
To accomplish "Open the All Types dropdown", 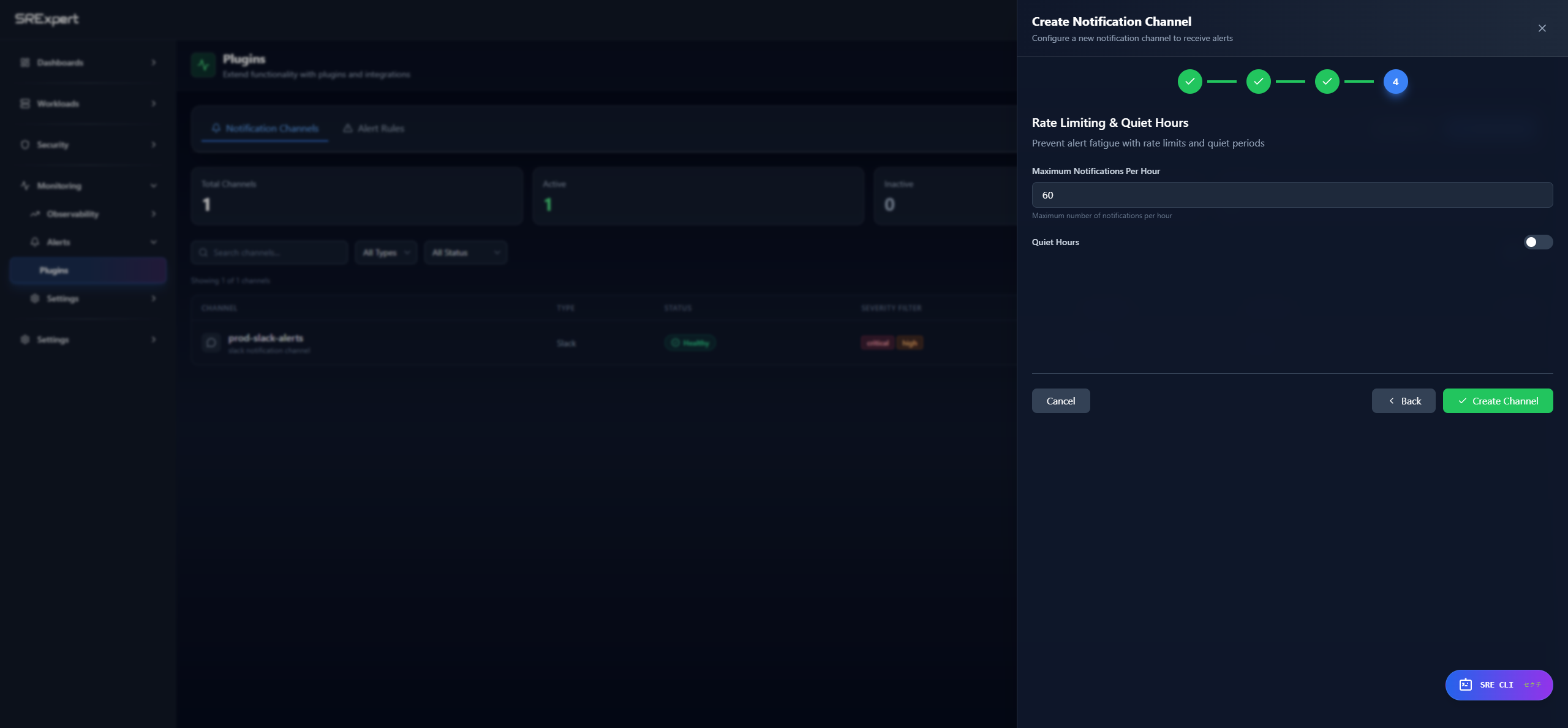I will [x=386, y=252].
